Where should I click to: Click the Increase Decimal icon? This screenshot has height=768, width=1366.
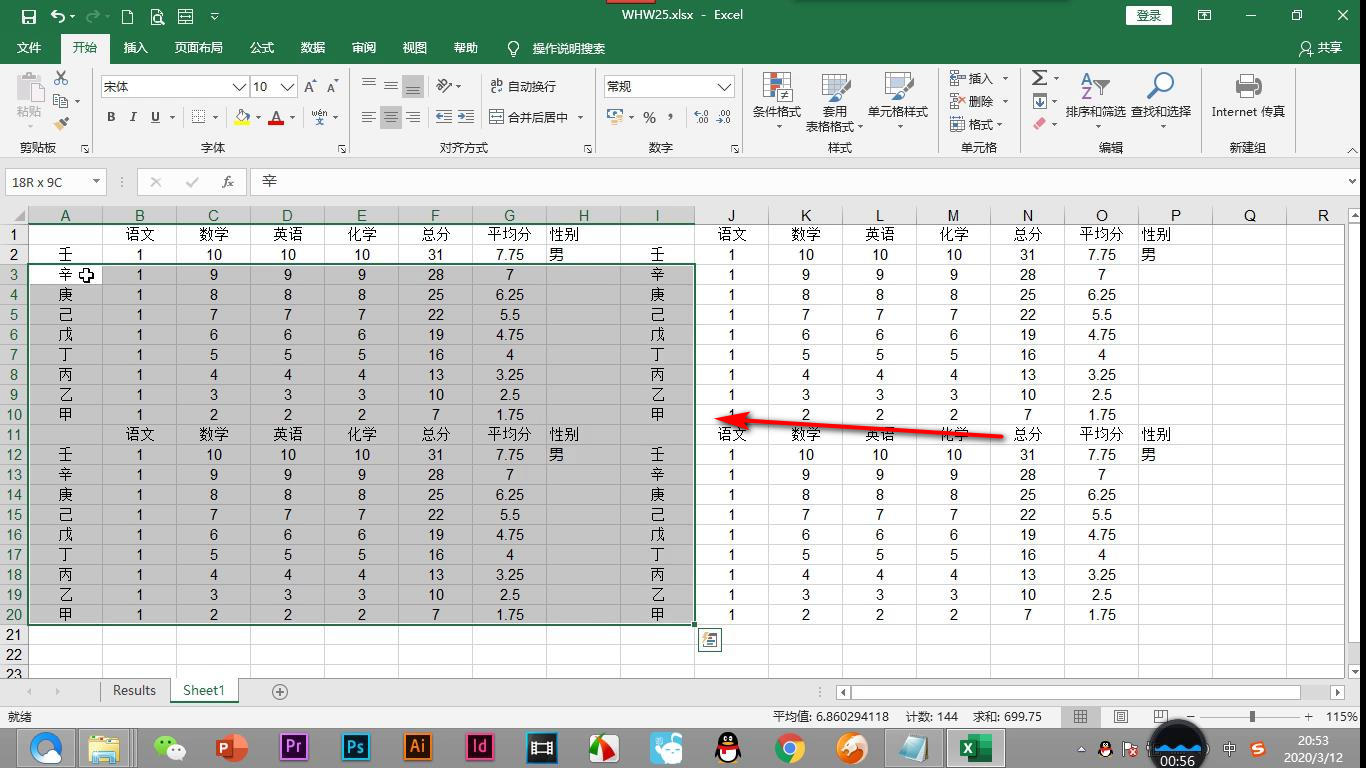(701, 117)
